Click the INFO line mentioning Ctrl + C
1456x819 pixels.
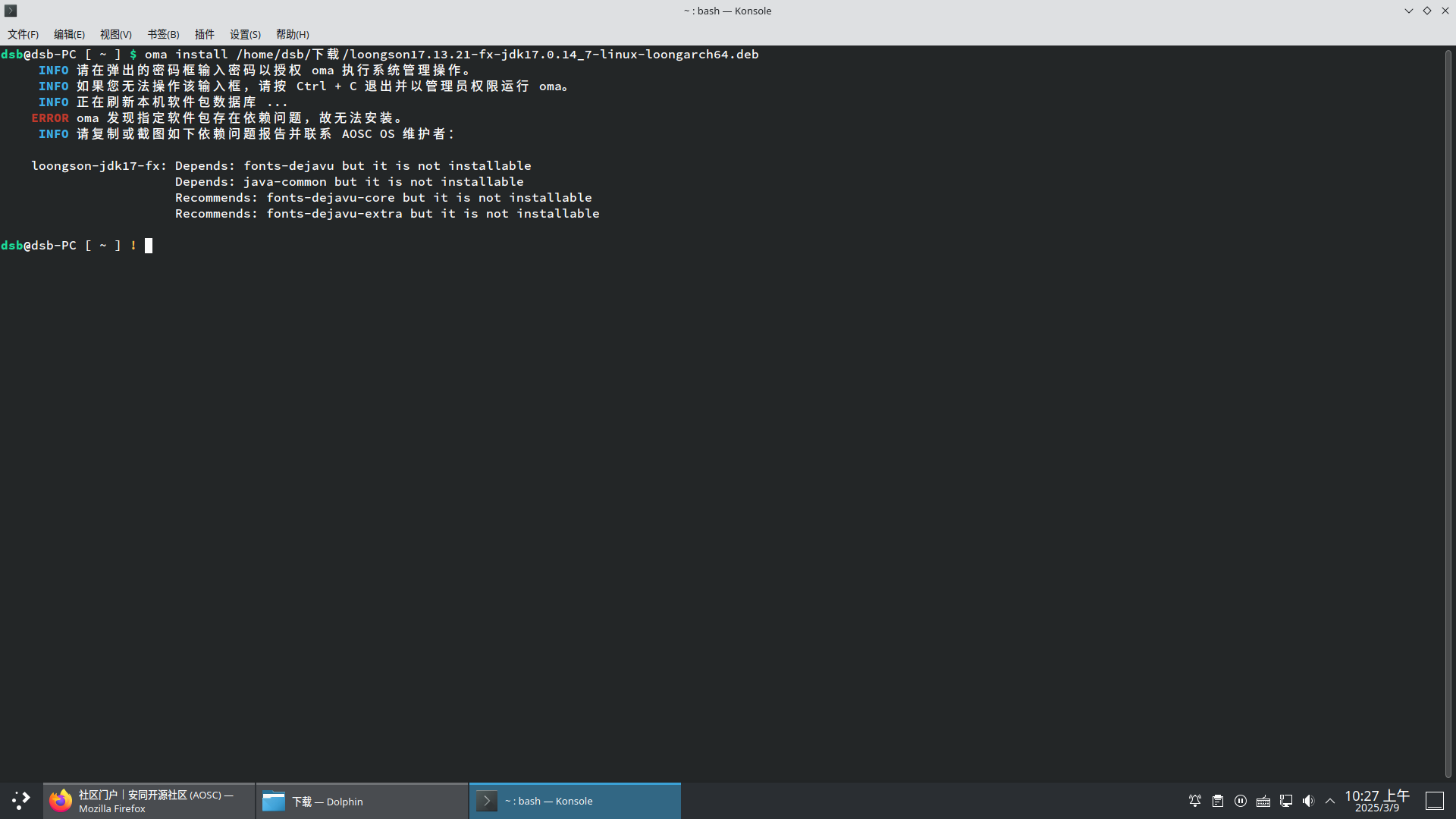[304, 86]
